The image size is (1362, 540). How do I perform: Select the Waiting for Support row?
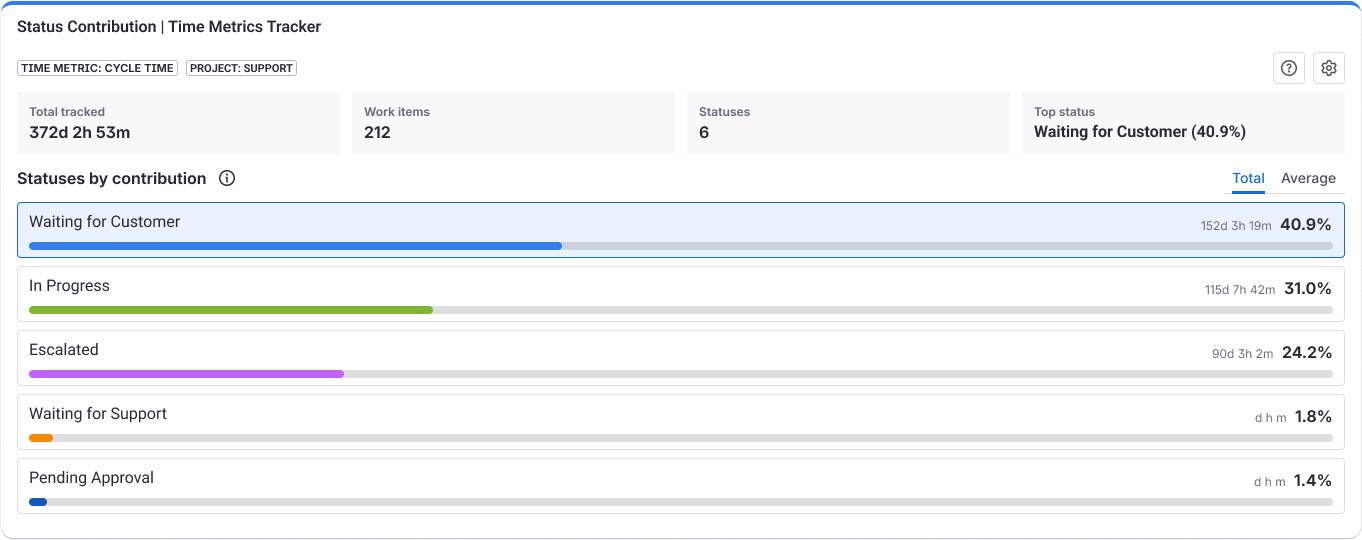point(681,422)
